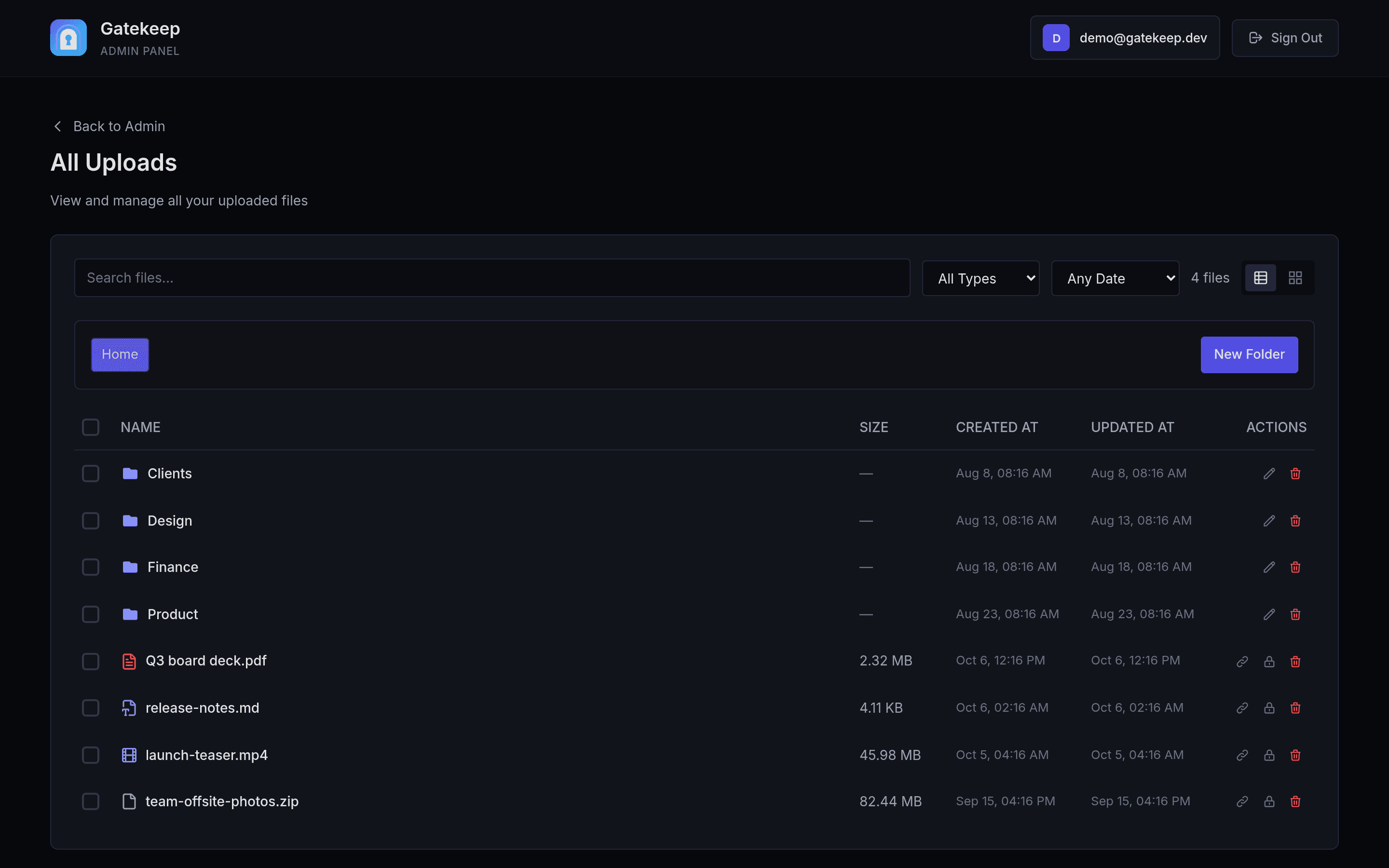Trash the Product folder
Image resolution: width=1389 pixels, height=868 pixels.
pyautogui.click(x=1295, y=614)
